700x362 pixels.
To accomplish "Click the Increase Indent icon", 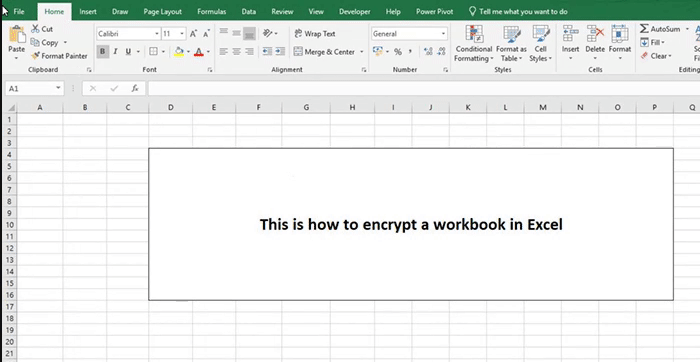I will coord(280,52).
